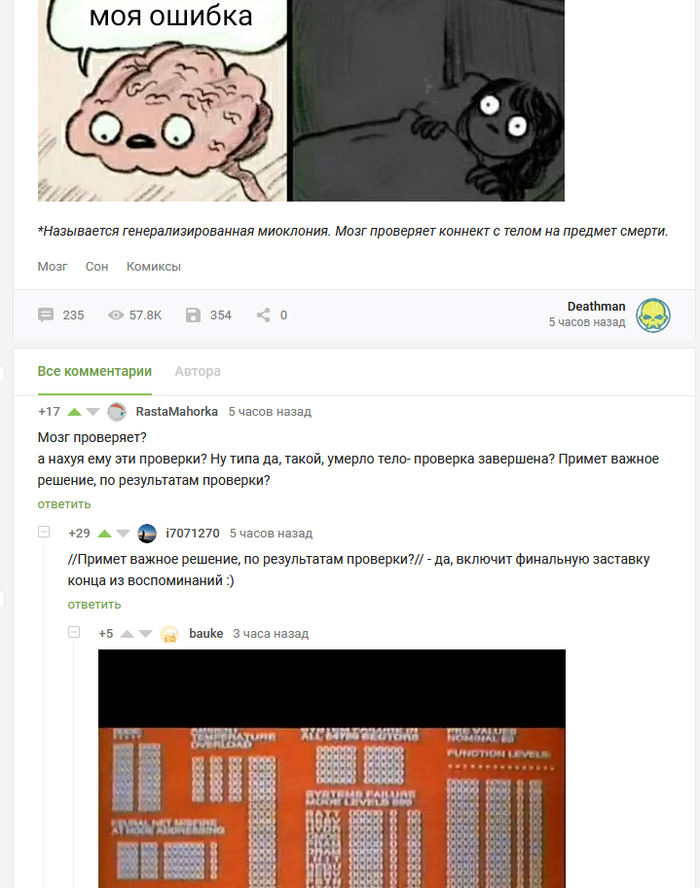Click the comments icon showing 235
The height and width of the screenshot is (888, 700).
(x=45, y=315)
